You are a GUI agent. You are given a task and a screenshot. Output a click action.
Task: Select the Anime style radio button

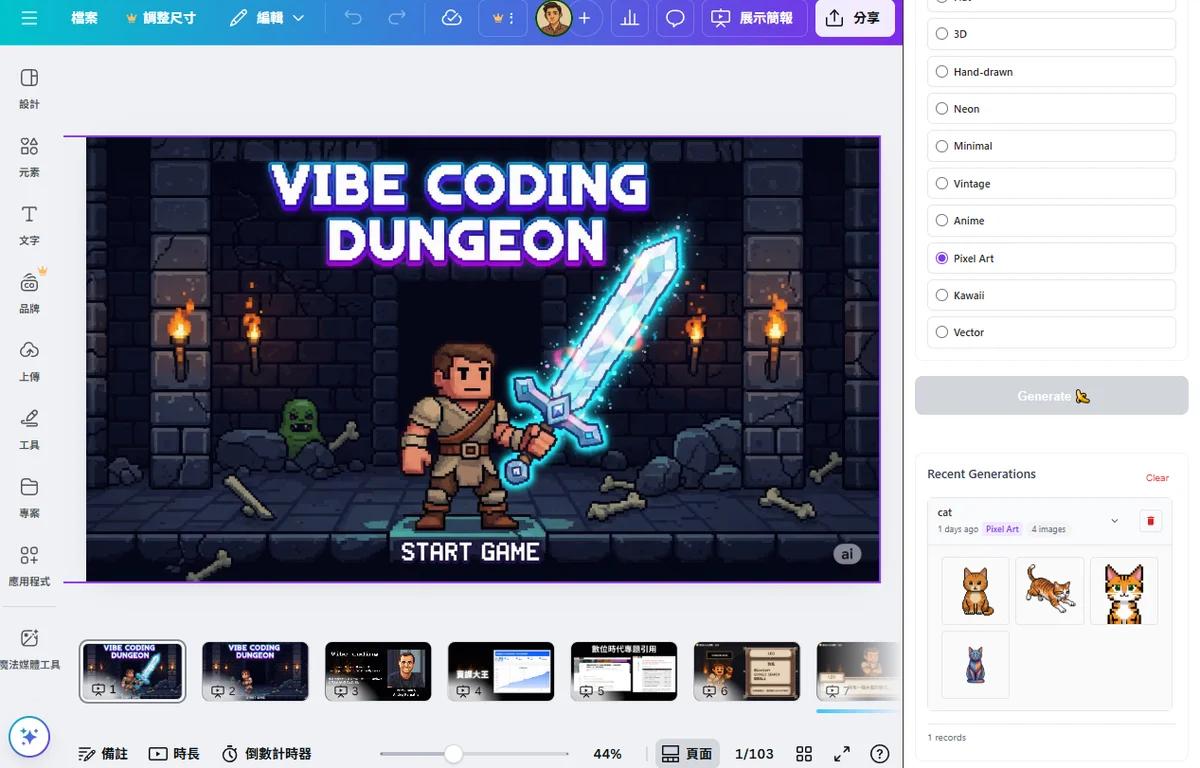(941, 220)
